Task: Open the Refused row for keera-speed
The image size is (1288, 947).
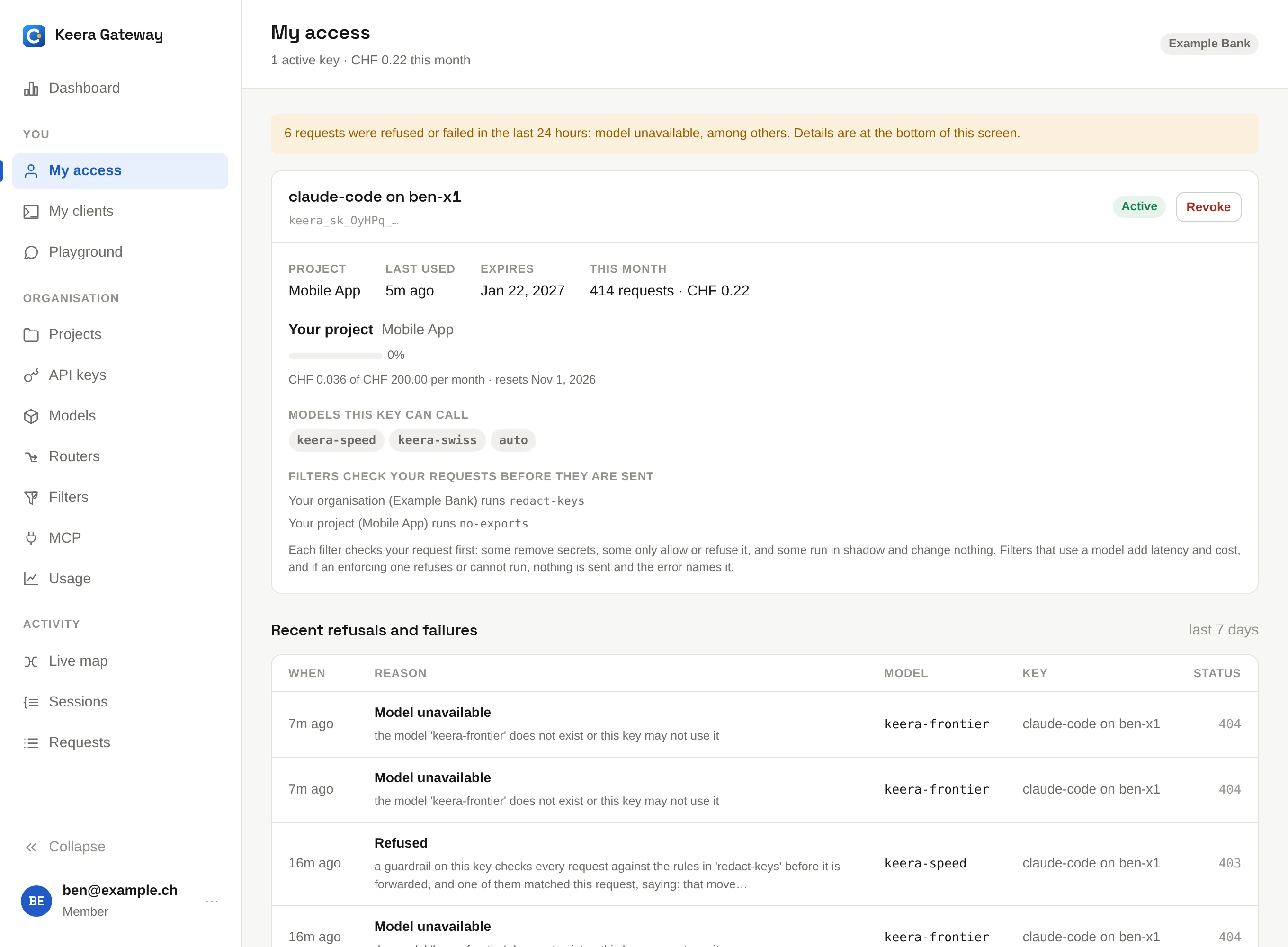Action: click(x=765, y=864)
